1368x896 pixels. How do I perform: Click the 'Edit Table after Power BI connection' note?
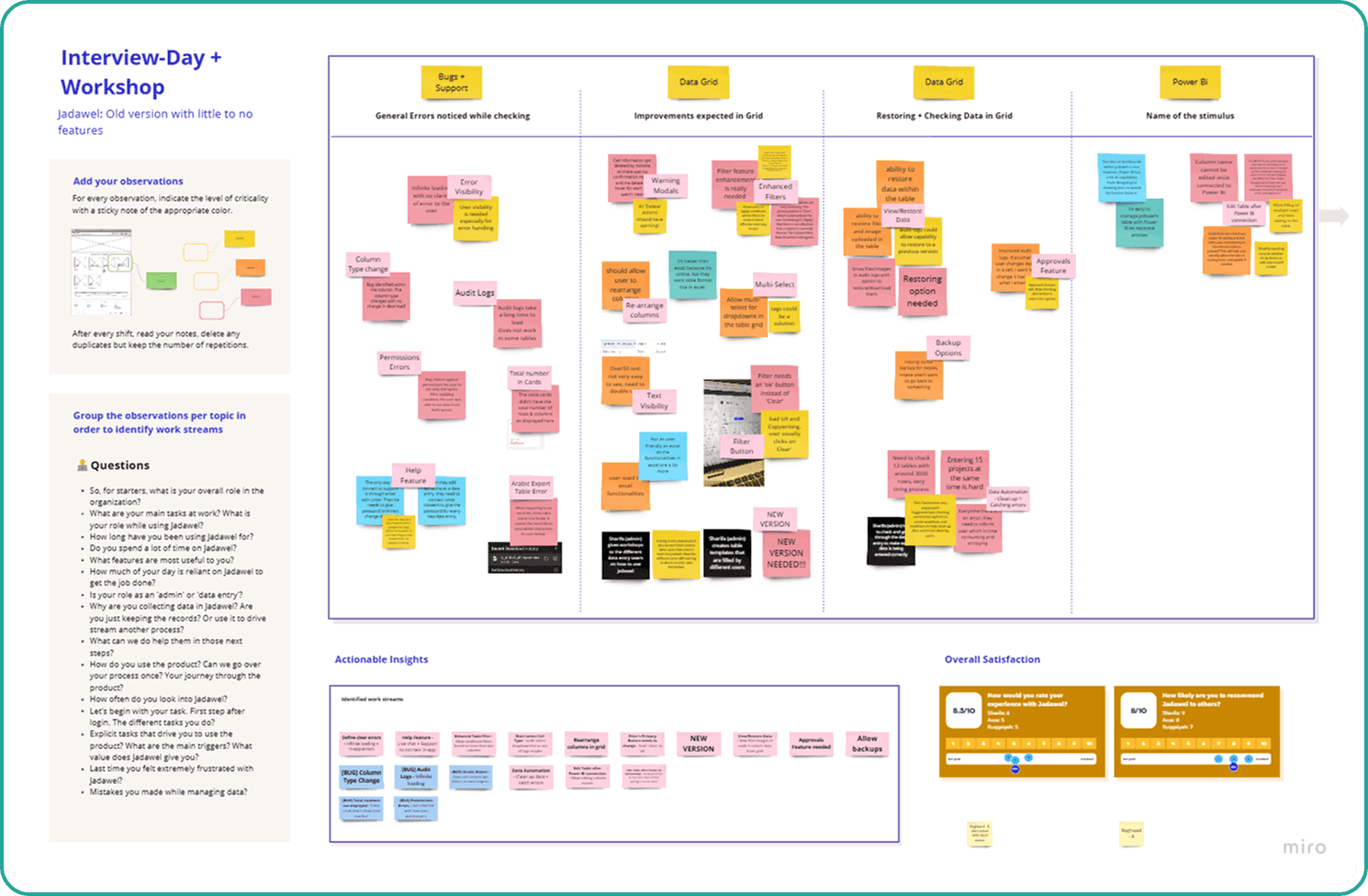pos(1244,213)
